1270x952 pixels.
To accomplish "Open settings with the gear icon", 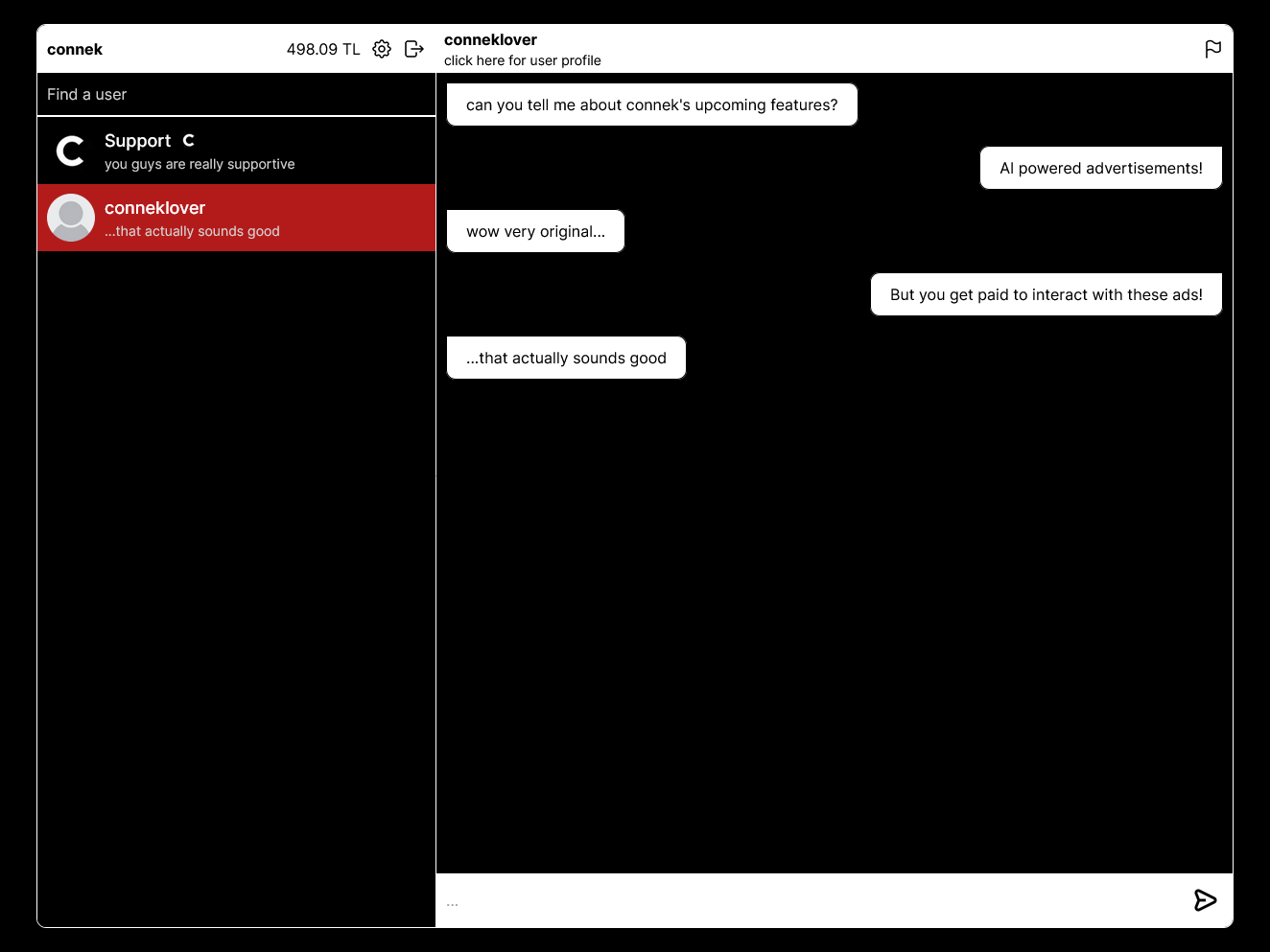I will point(382,49).
